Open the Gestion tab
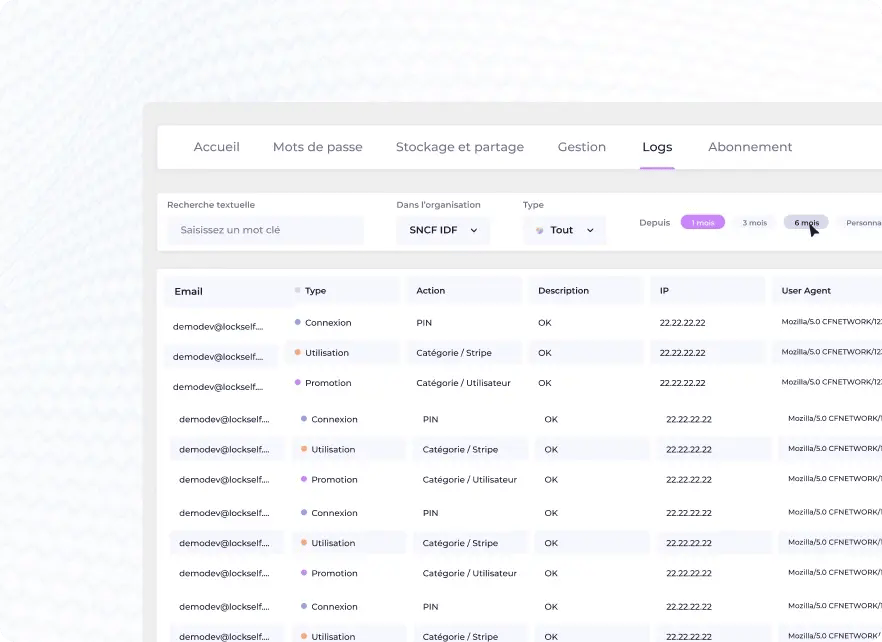 [x=581, y=147]
